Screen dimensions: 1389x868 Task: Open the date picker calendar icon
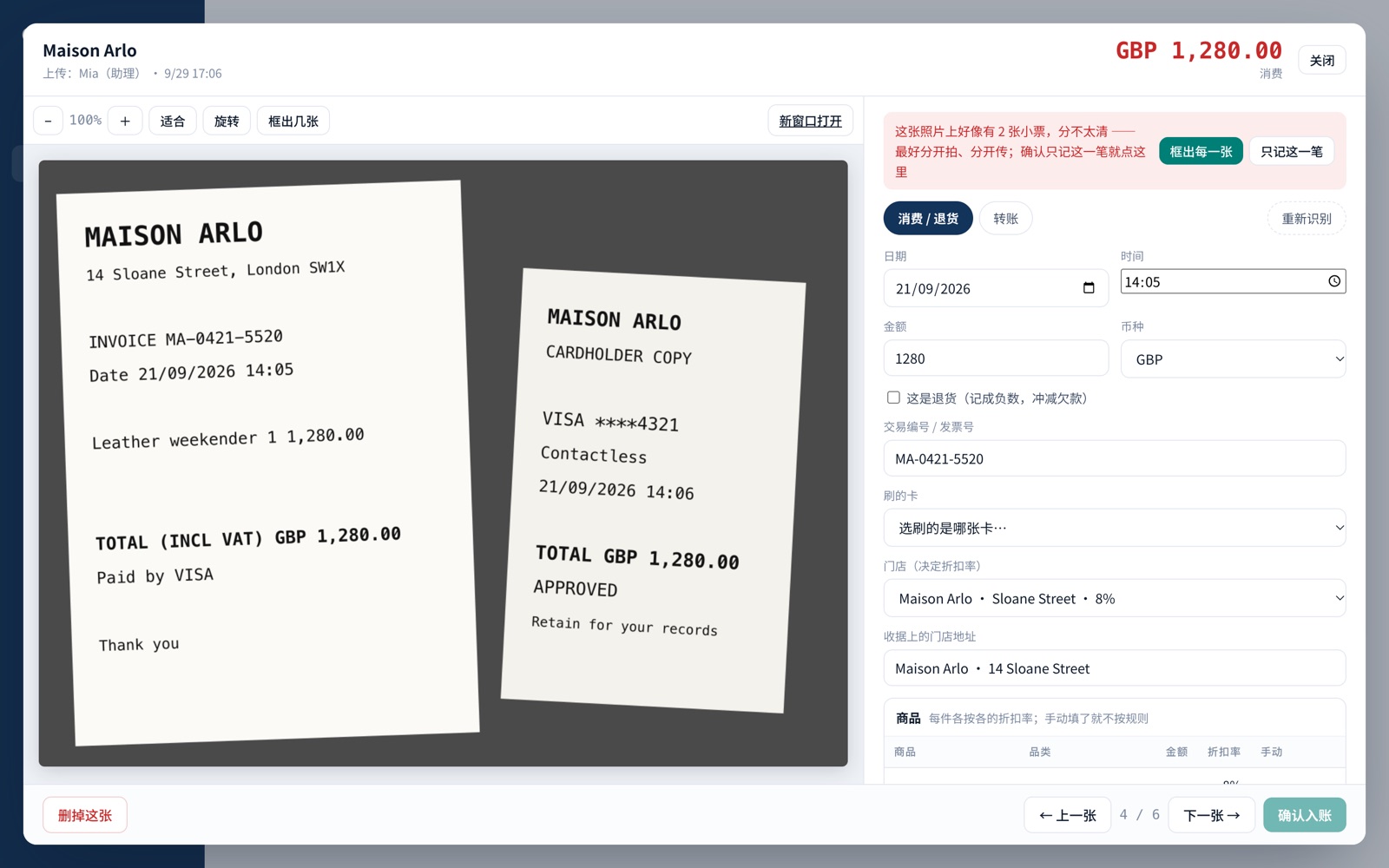click(1089, 288)
